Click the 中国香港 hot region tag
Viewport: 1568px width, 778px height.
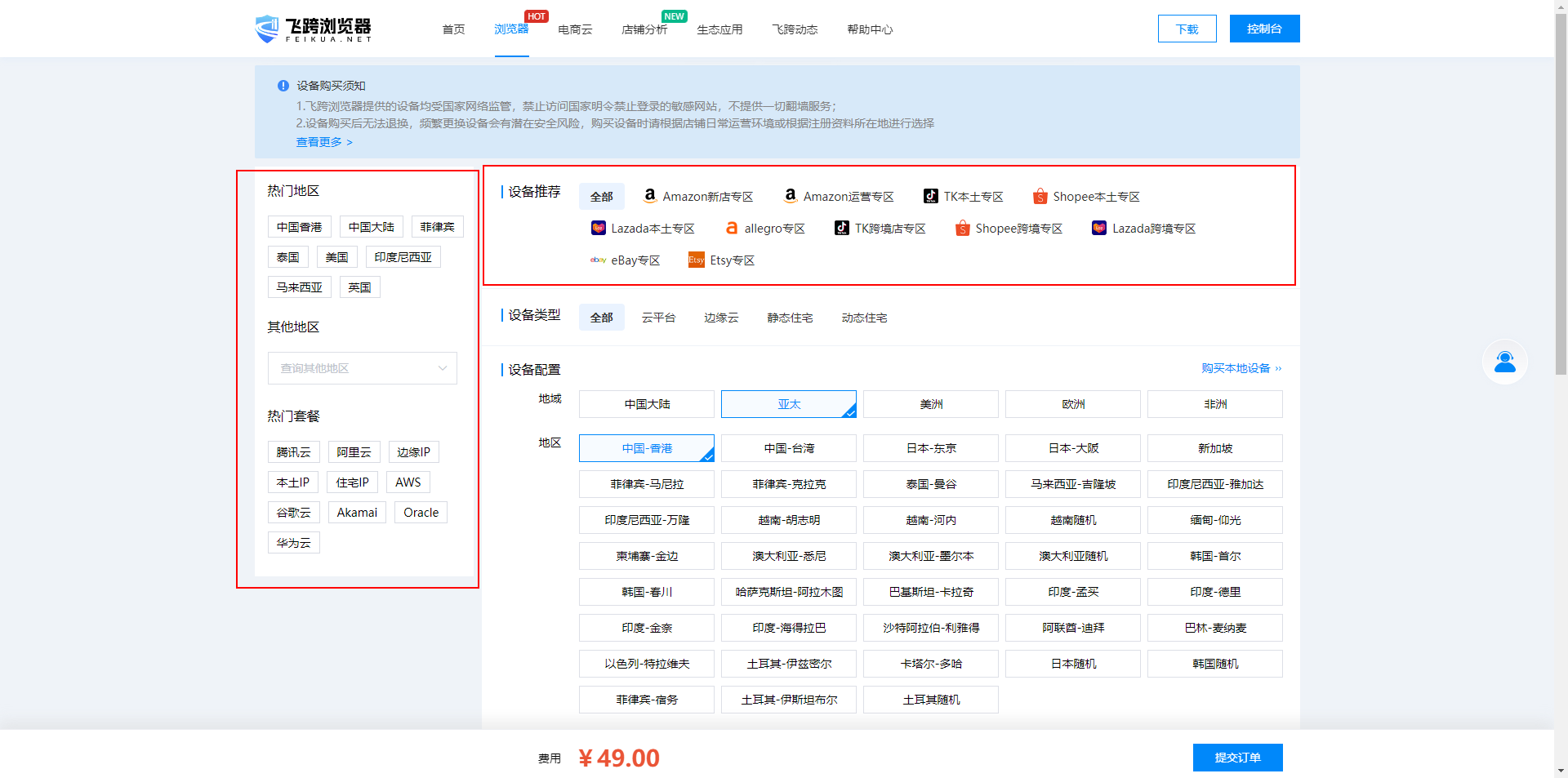point(300,227)
